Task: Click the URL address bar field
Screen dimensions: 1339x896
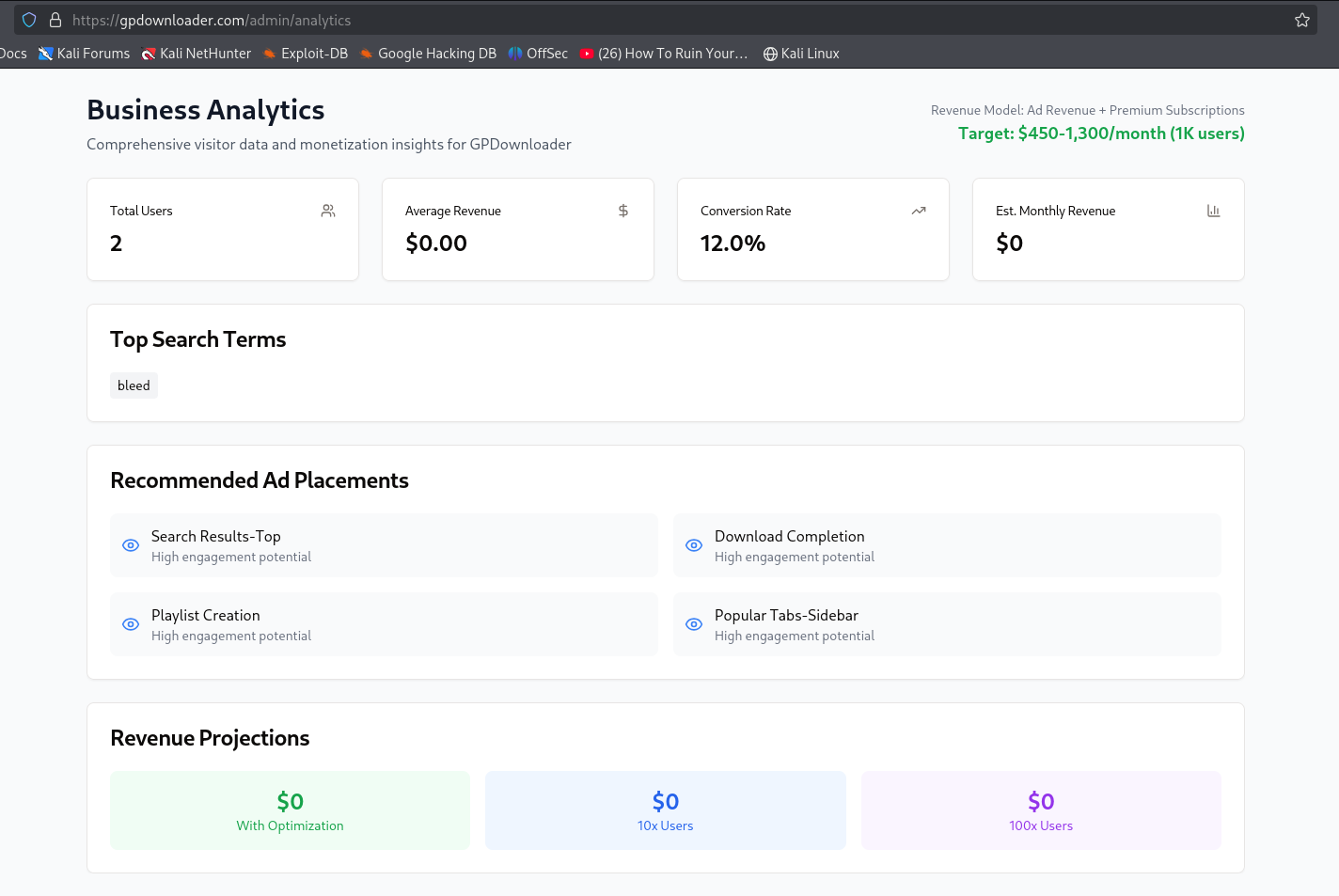Action: (x=658, y=20)
